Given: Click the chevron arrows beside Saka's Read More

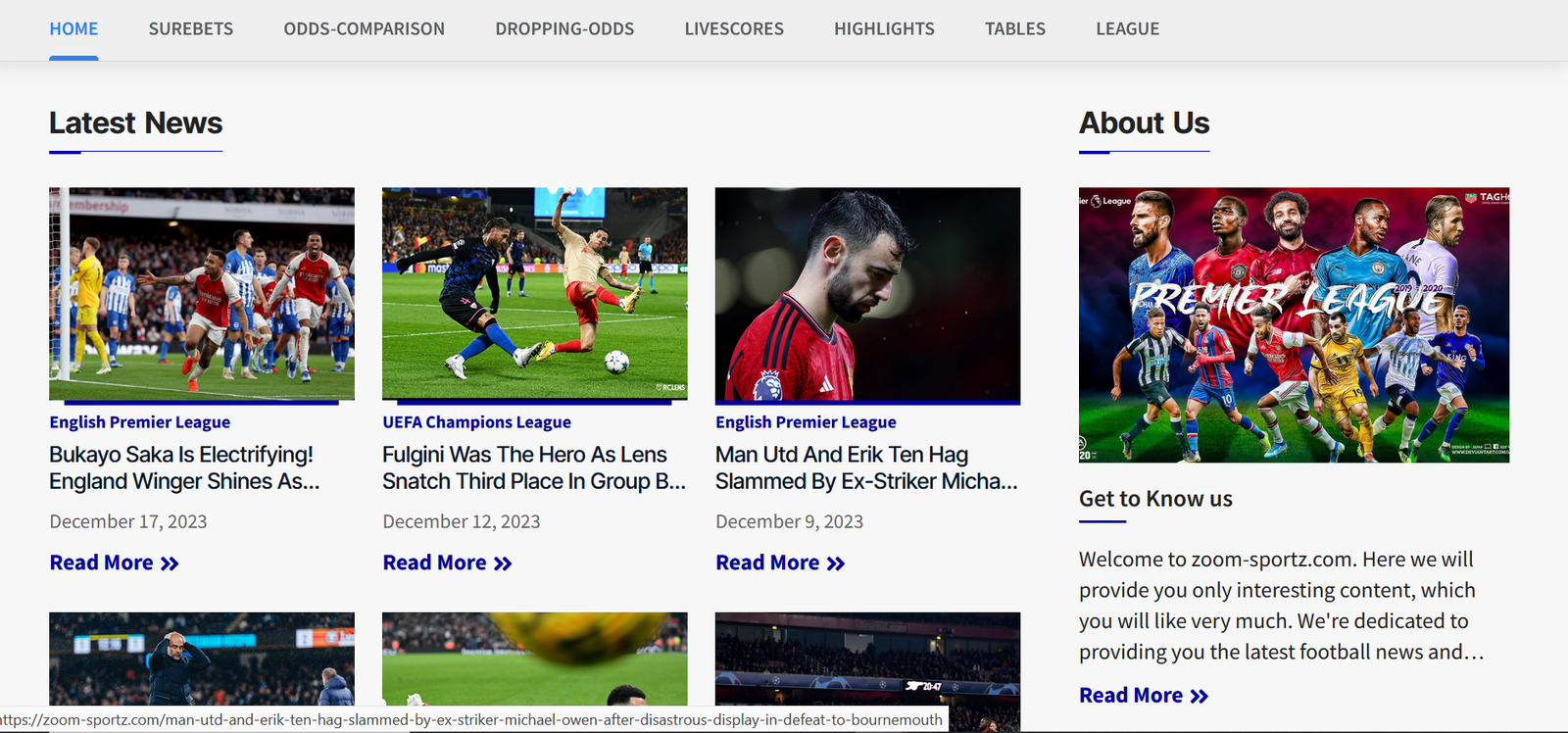Looking at the screenshot, I should (170, 563).
